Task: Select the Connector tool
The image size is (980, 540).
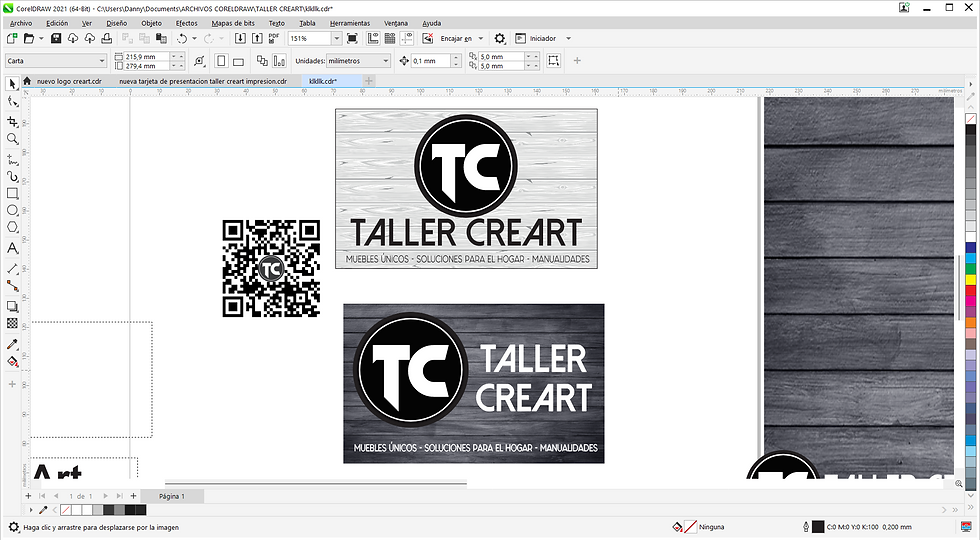Action: tap(12, 286)
